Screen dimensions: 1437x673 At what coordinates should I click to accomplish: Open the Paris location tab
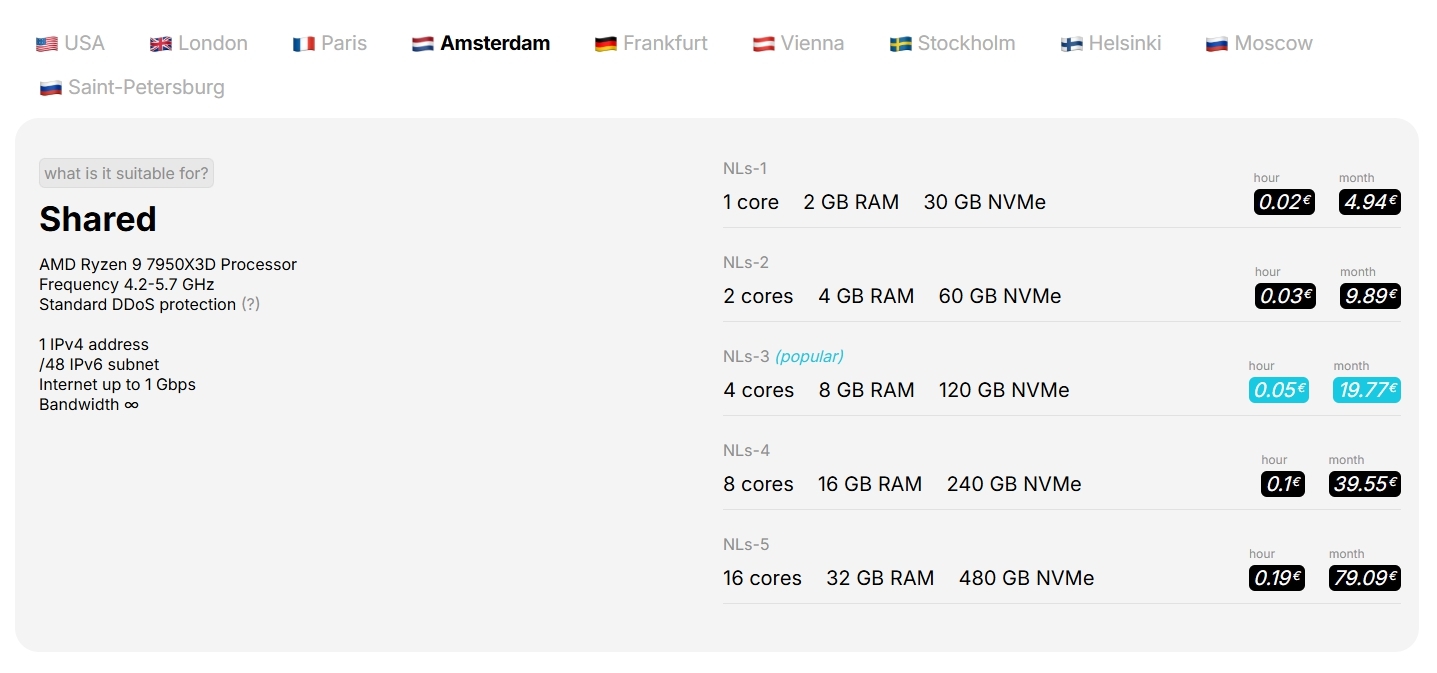point(330,43)
